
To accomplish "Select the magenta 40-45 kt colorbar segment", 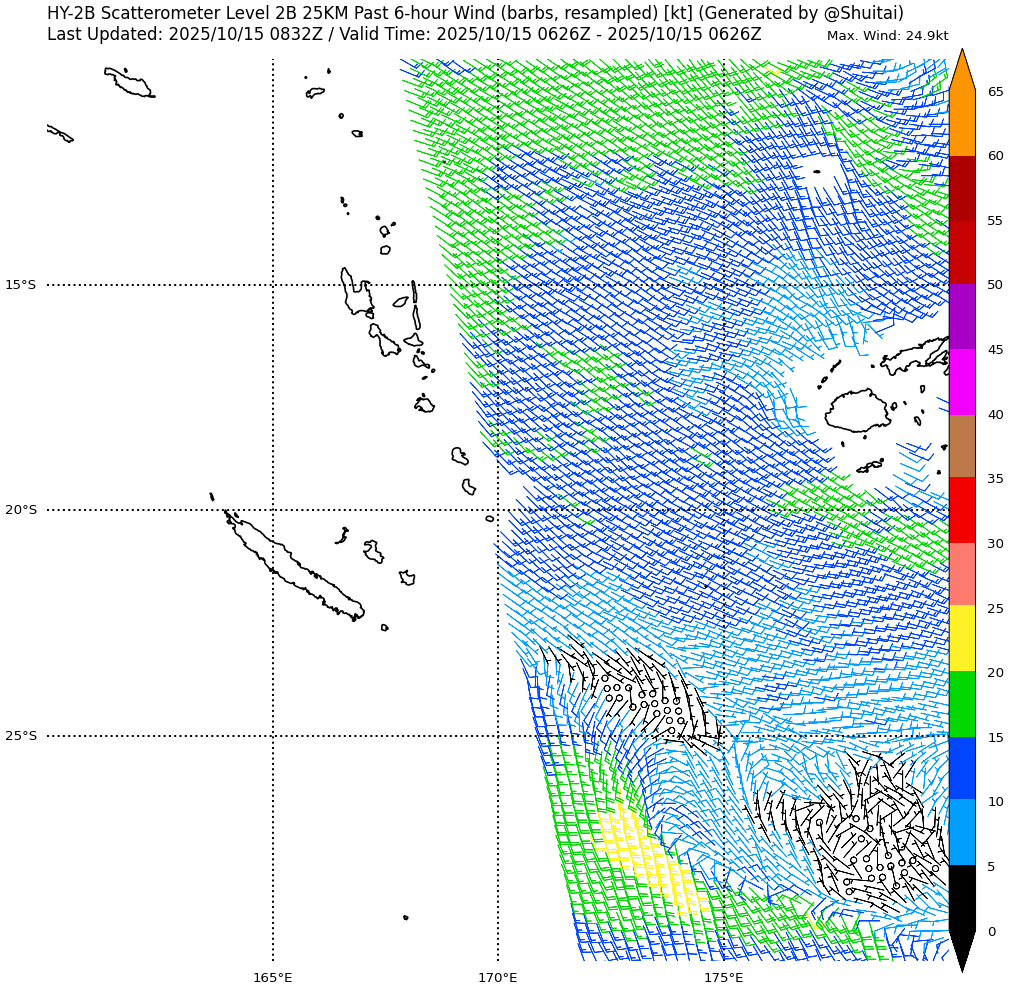I will tap(961, 381).
